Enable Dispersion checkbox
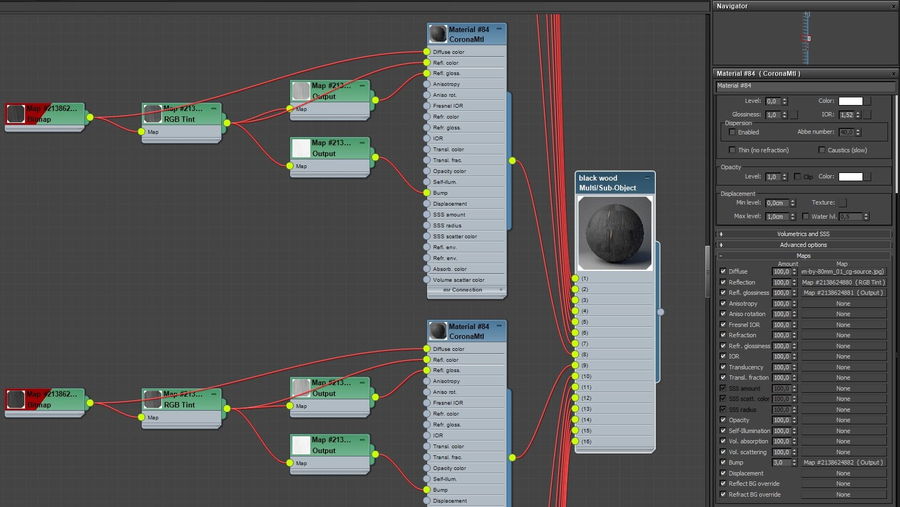900x507 pixels. [x=732, y=132]
